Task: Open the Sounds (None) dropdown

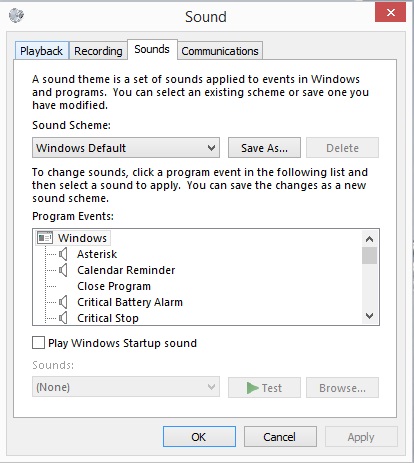Action: [126, 387]
